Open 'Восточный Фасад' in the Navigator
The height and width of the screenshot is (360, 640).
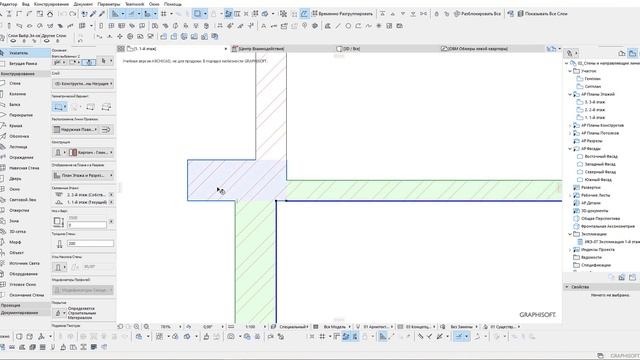(601, 157)
